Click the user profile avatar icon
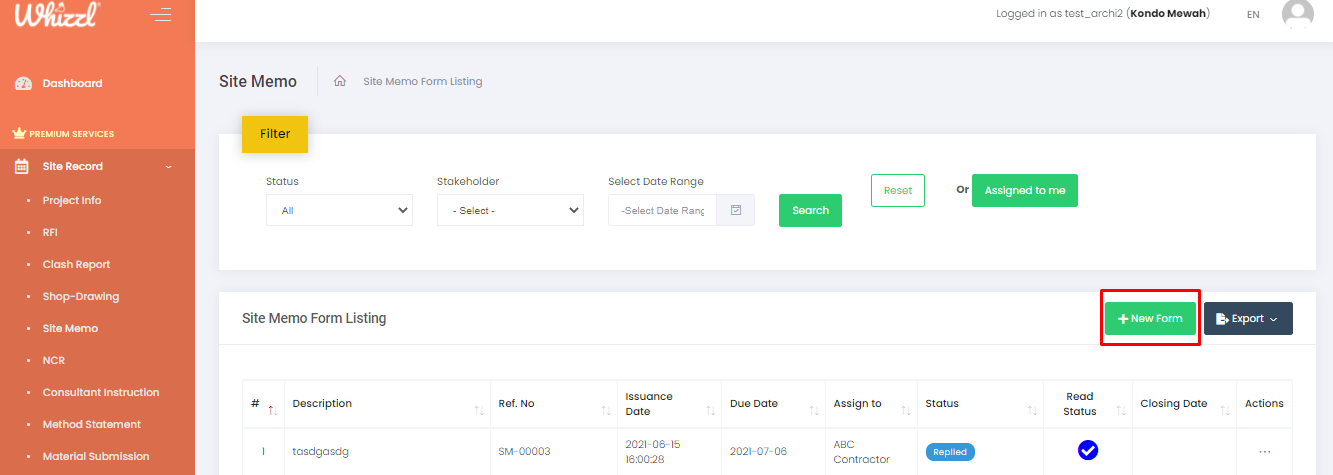Image resolution: width=1333 pixels, height=475 pixels. (x=1297, y=14)
